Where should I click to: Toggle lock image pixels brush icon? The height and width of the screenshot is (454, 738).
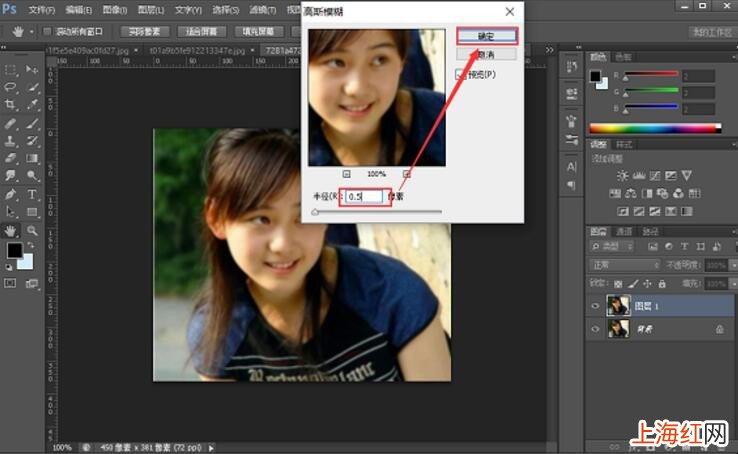click(633, 284)
